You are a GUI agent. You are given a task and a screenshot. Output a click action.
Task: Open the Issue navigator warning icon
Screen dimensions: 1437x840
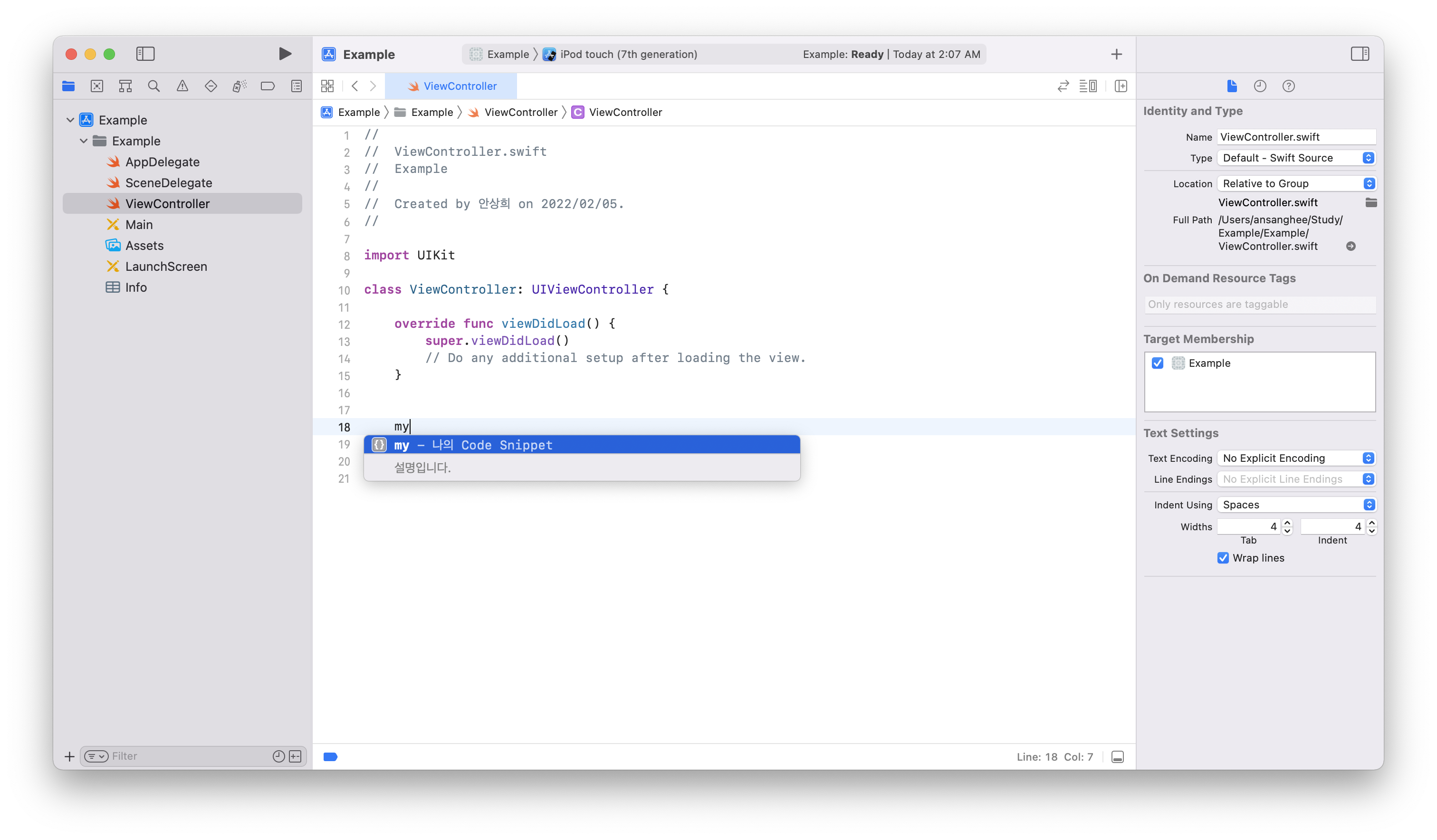(x=182, y=86)
